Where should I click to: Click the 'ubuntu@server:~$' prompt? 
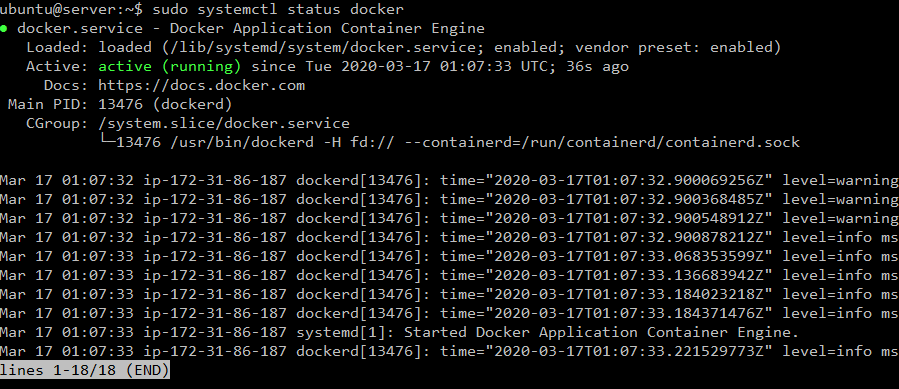[x=72, y=9]
